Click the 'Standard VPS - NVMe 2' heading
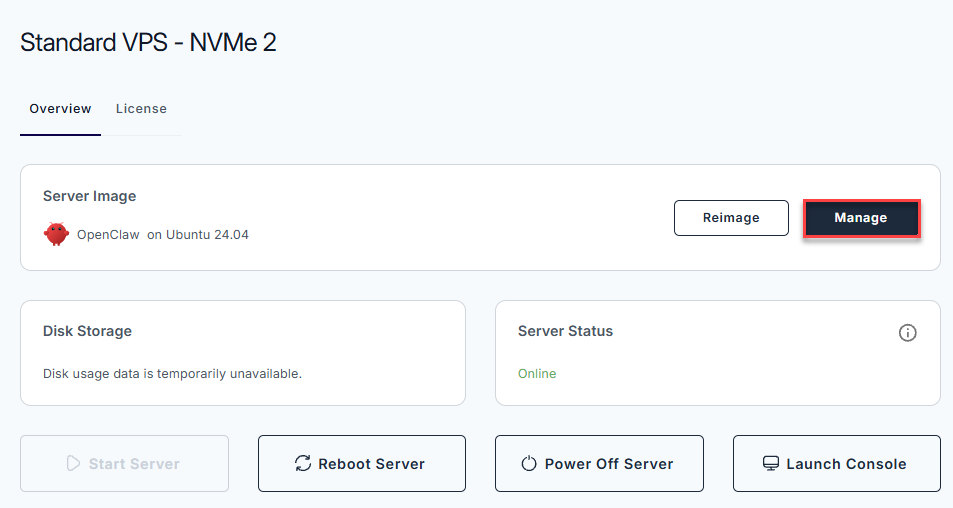Screen dimensions: 953x508 click(148, 43)
